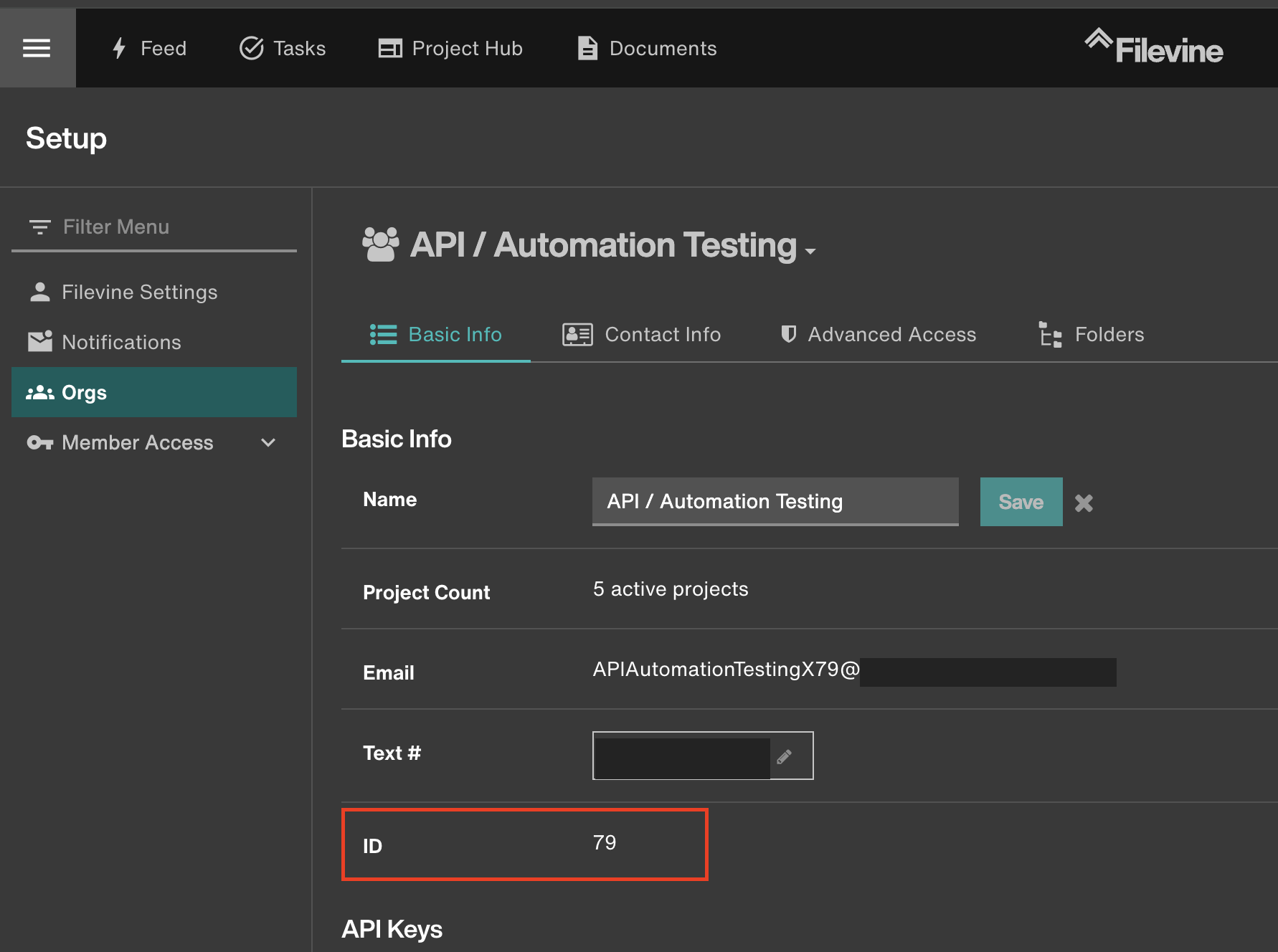Click the Orgs group icon
Image resolution: width=1278 pixels, height=952 pixels.
[x=40, y=392]
